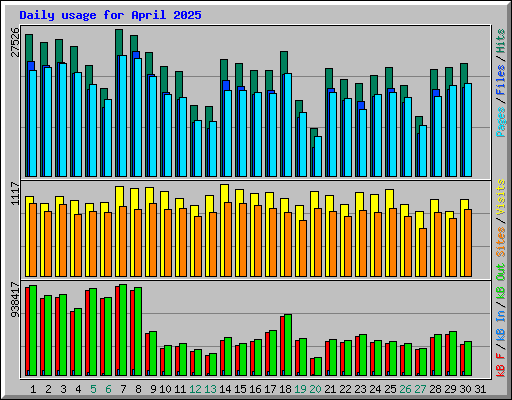
Task: Click green weekend day label 26
Action: tap(405, 389)
